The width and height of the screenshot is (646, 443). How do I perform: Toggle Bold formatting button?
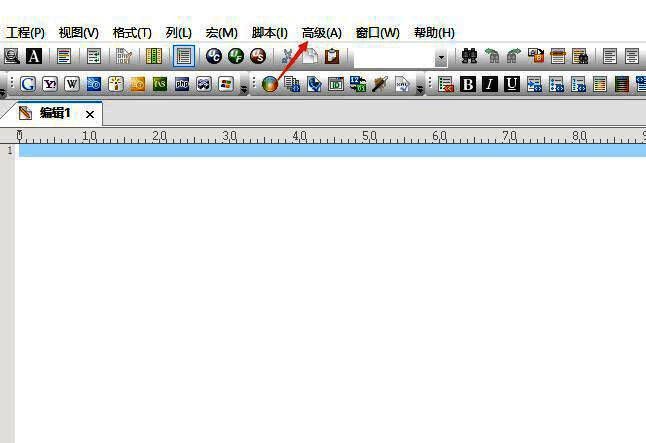point(468,84)
